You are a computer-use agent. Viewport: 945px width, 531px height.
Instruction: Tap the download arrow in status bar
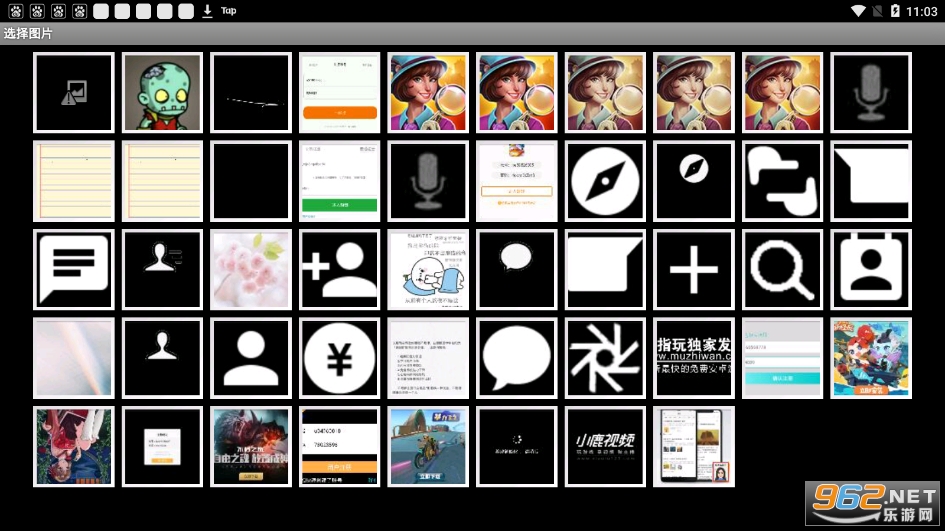click(x=207, y=11)
